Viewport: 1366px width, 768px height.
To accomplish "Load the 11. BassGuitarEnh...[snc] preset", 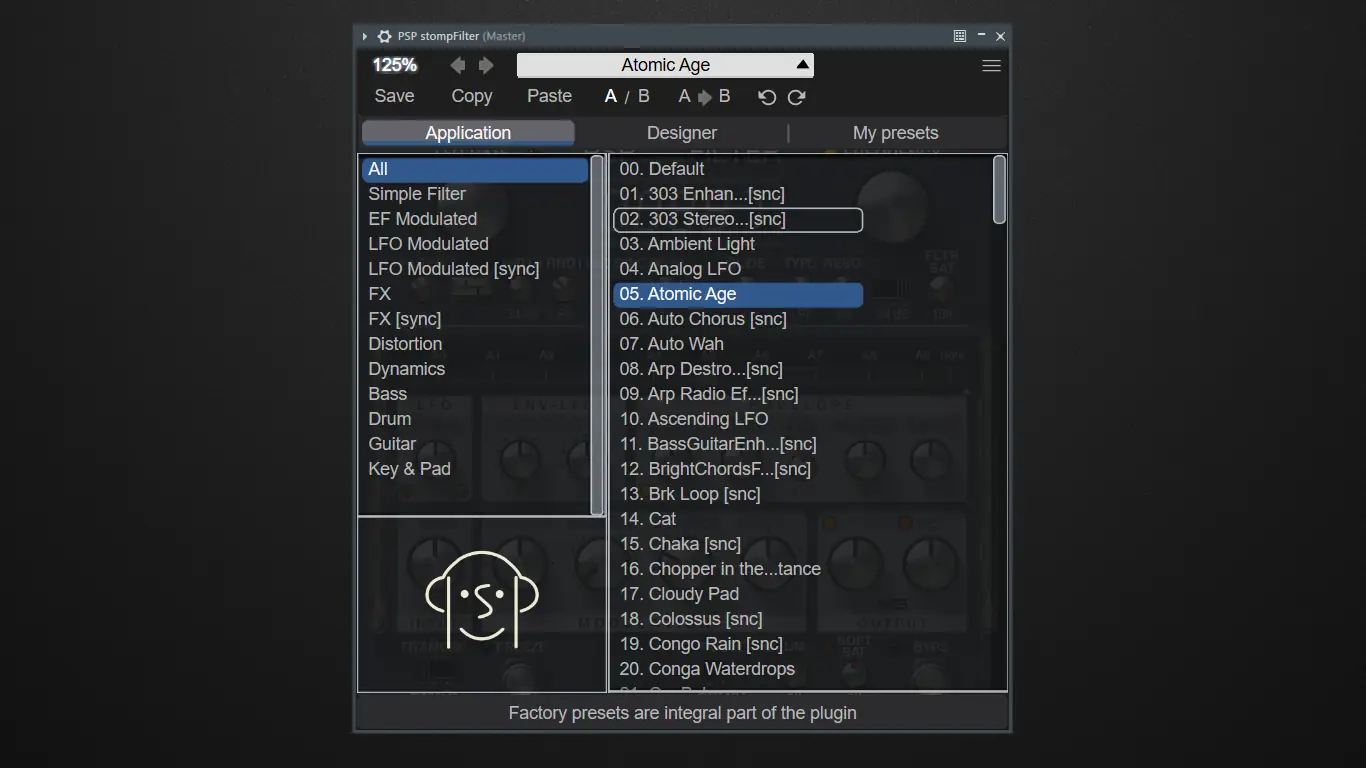I will point(738,444).
